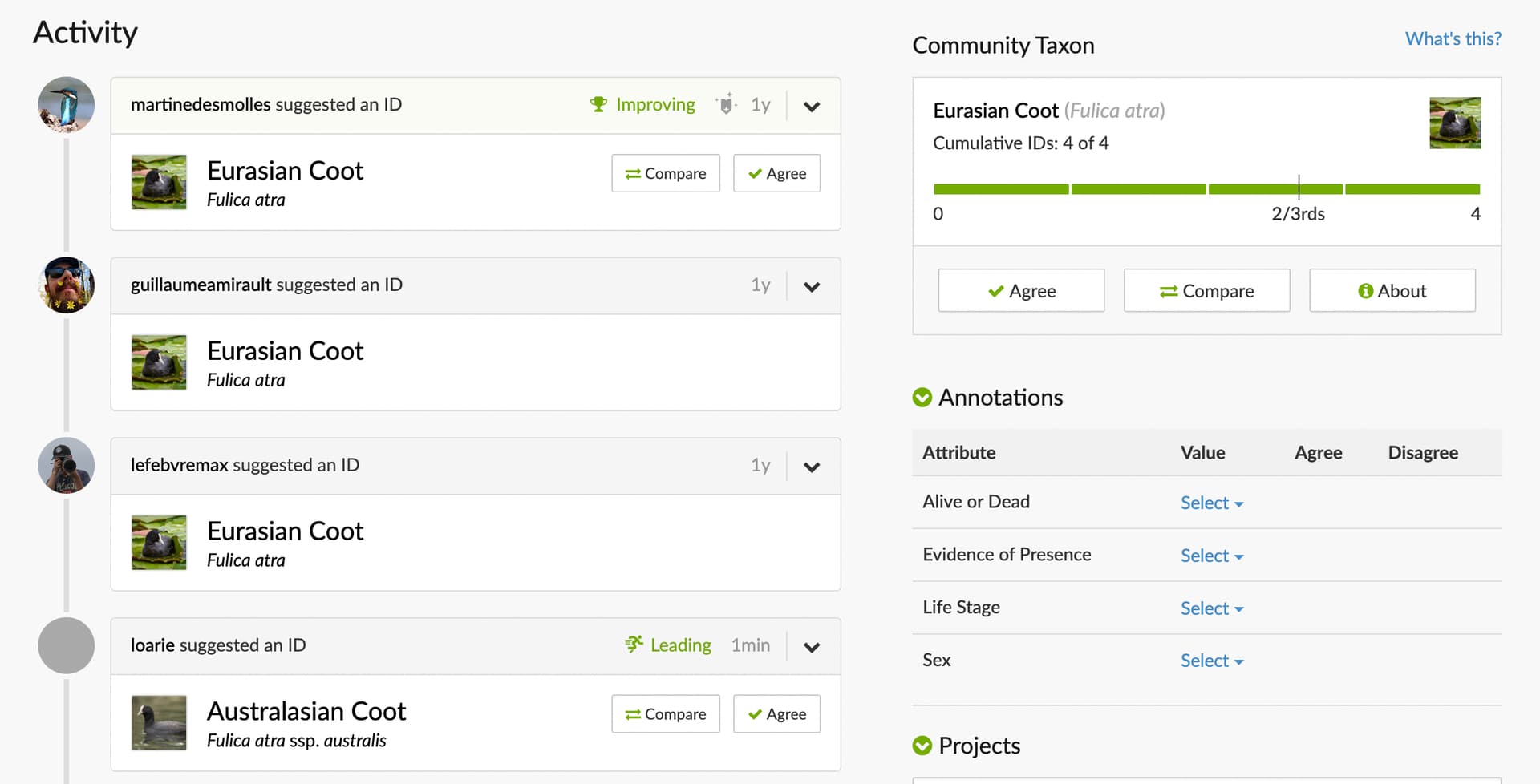Click martinedesmolles' kingfisher avatar
This screenshot has width=1540, height=784.
[x=67, y=105]
